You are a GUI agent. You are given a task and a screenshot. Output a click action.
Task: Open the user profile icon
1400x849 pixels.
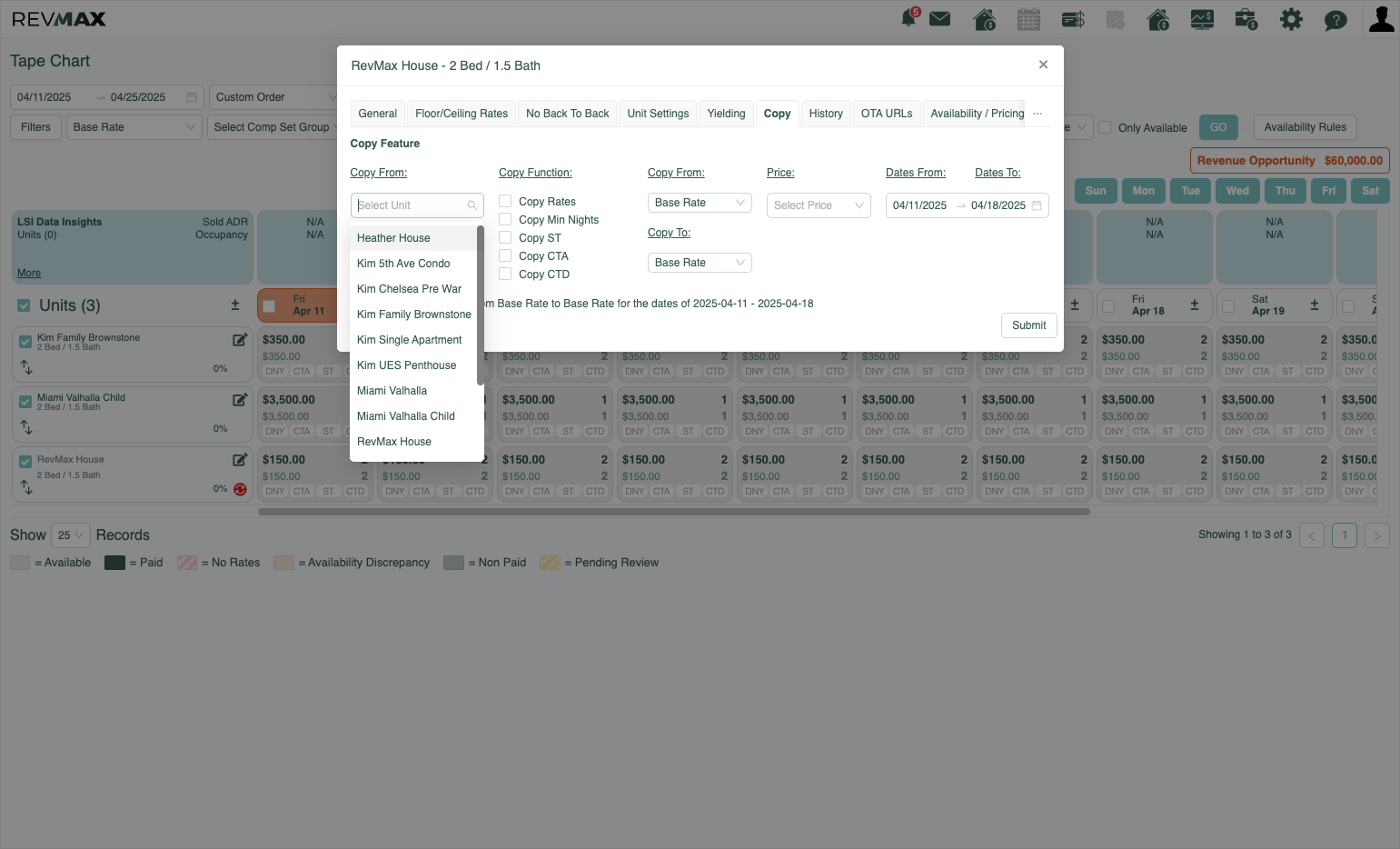(x=1382, y=19)
